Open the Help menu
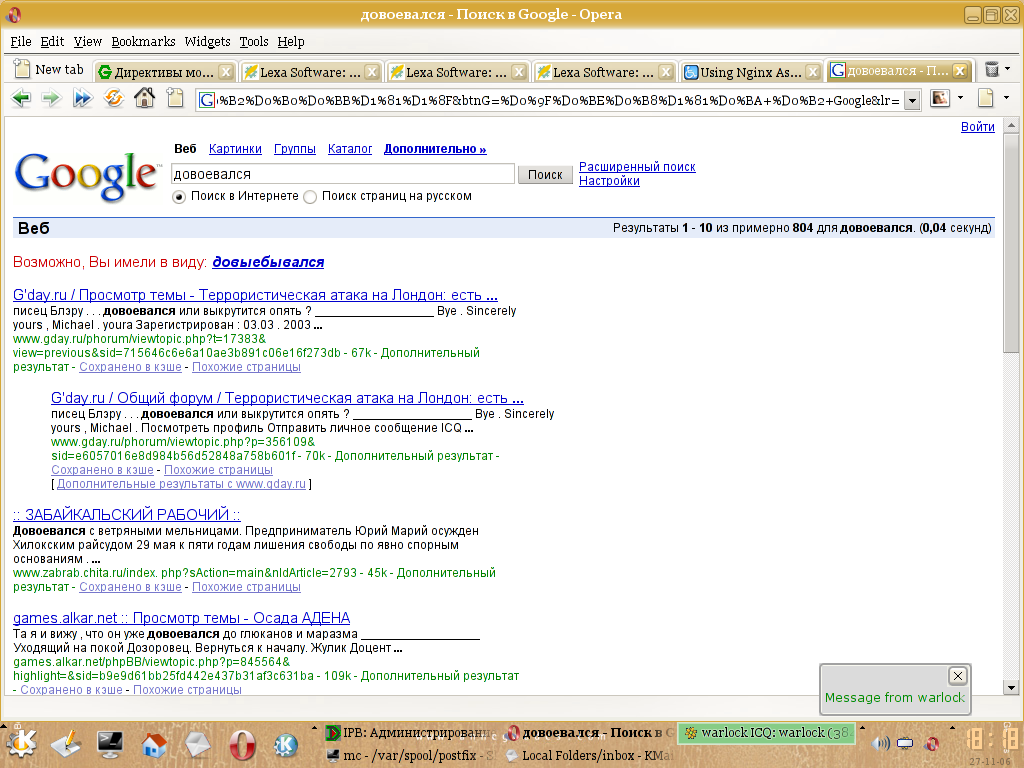This screenshot has width=1024, height=768. 291,42
